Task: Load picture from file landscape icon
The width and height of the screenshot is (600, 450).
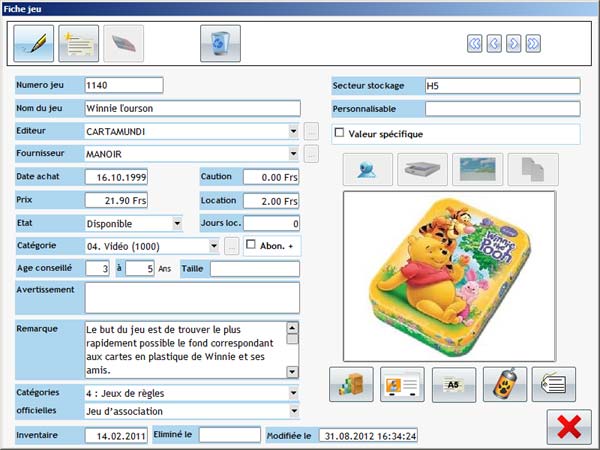Action: point(478,170)
